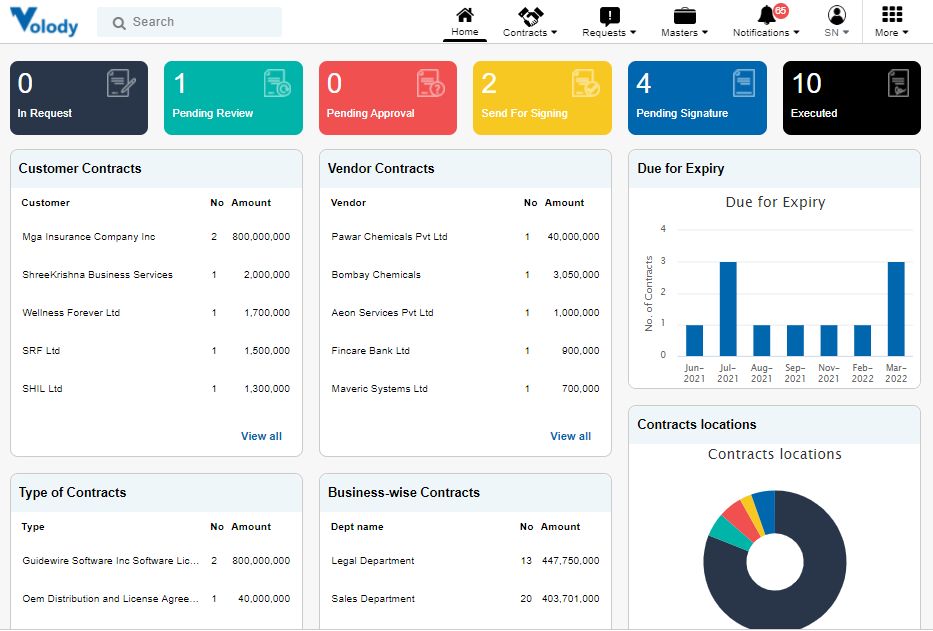Expand the Masters dropdown menu
Image resolution: width=933 pixels, height=631 pixels.
click(x=685, y=31)
